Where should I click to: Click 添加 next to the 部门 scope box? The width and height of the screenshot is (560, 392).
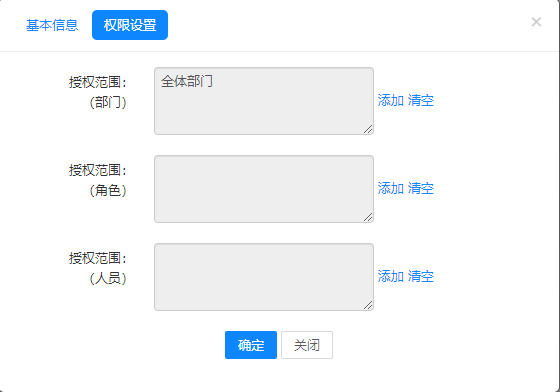click(x=391, y=100)
